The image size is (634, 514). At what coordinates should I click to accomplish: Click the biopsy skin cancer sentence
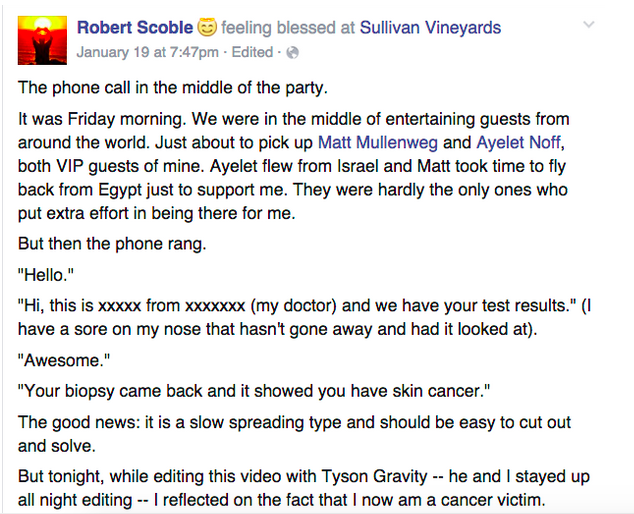[254, 391]
